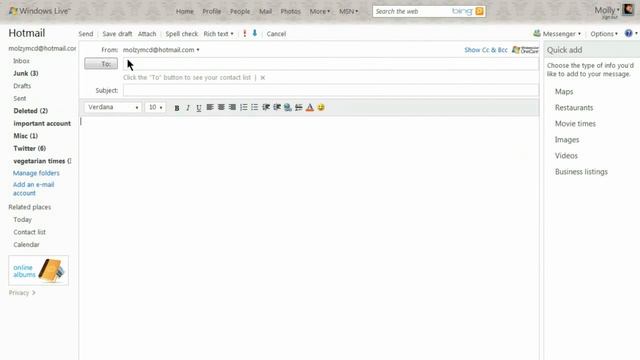Viewport: 640px width, 360px height.
Task: Open the emoticon picker
Action: tap(321, 107)
